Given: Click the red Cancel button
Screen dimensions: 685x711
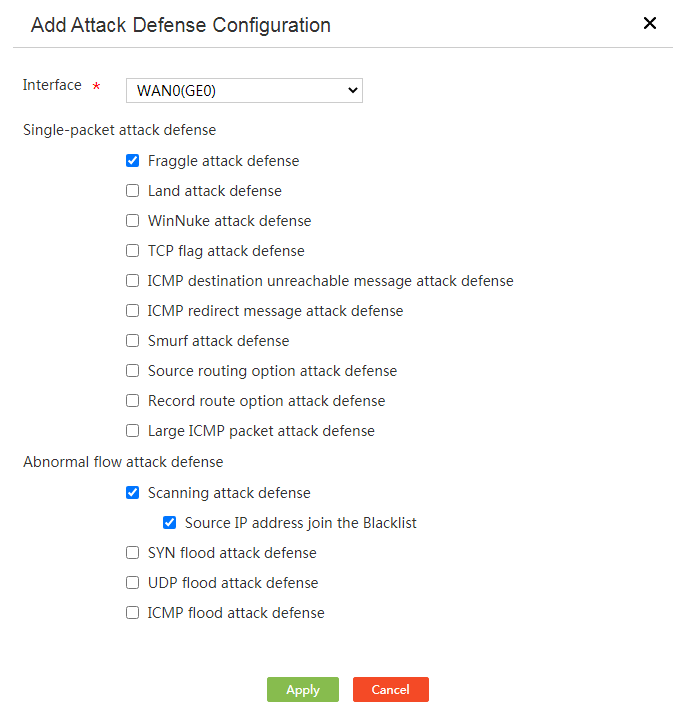Looking at the screenshot, I should click(x=391, y=690).
